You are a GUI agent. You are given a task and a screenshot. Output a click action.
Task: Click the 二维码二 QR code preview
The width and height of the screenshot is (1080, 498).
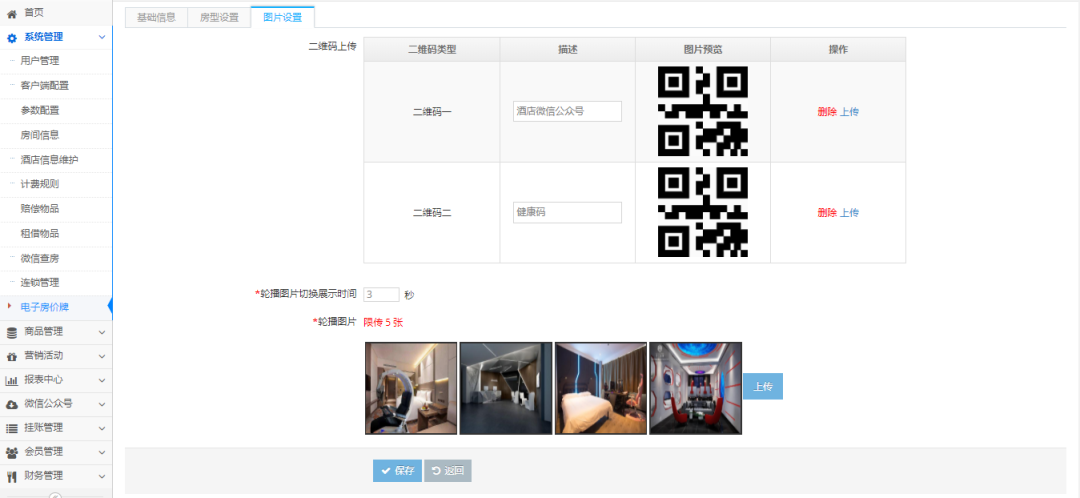[703, 213]
